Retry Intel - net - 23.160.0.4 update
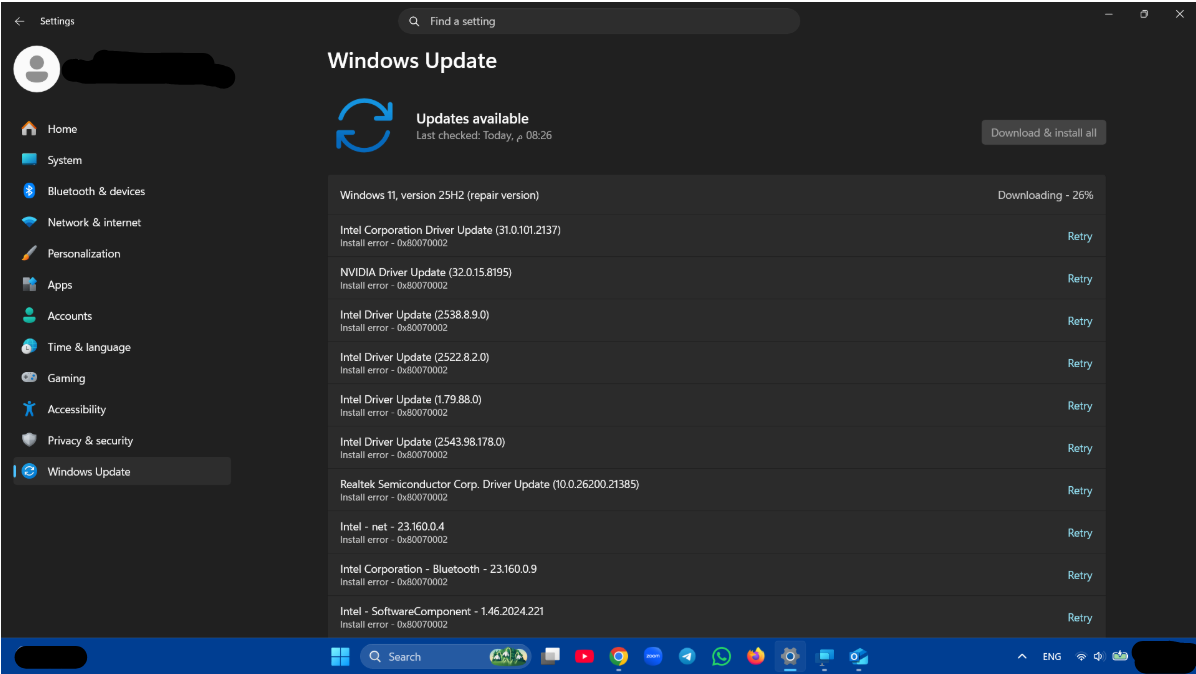 click(x=1079, y=533)
